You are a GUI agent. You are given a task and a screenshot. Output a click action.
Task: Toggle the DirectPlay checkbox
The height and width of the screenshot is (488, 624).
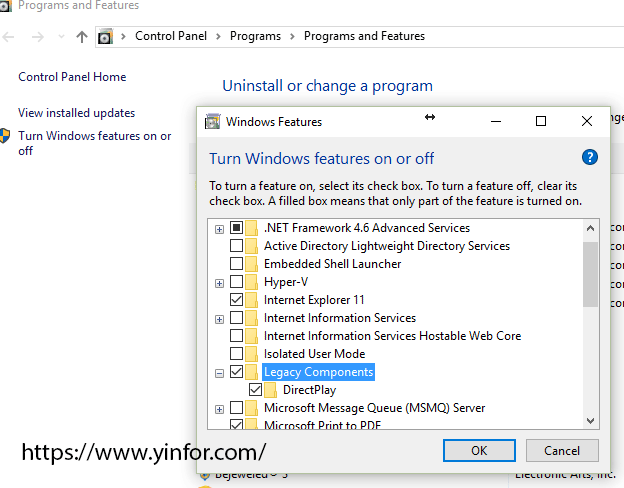(x=254, y=390)
